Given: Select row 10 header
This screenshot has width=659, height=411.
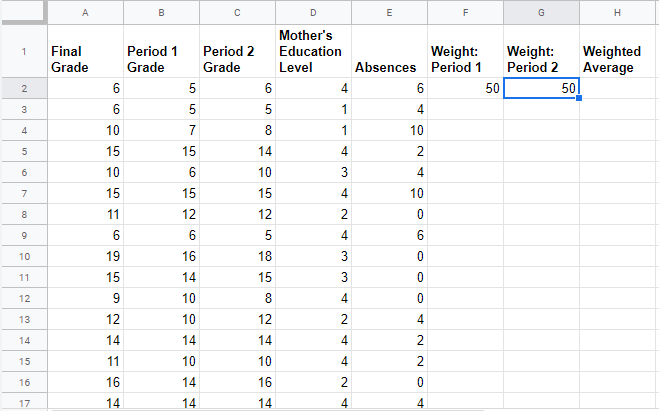Looking at the screenshot, I should point(24,256).
